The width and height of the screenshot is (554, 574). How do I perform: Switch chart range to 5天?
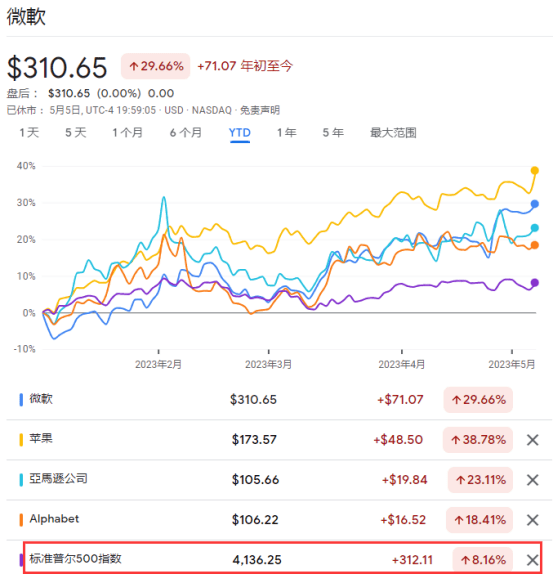click(x=76, y=133)
